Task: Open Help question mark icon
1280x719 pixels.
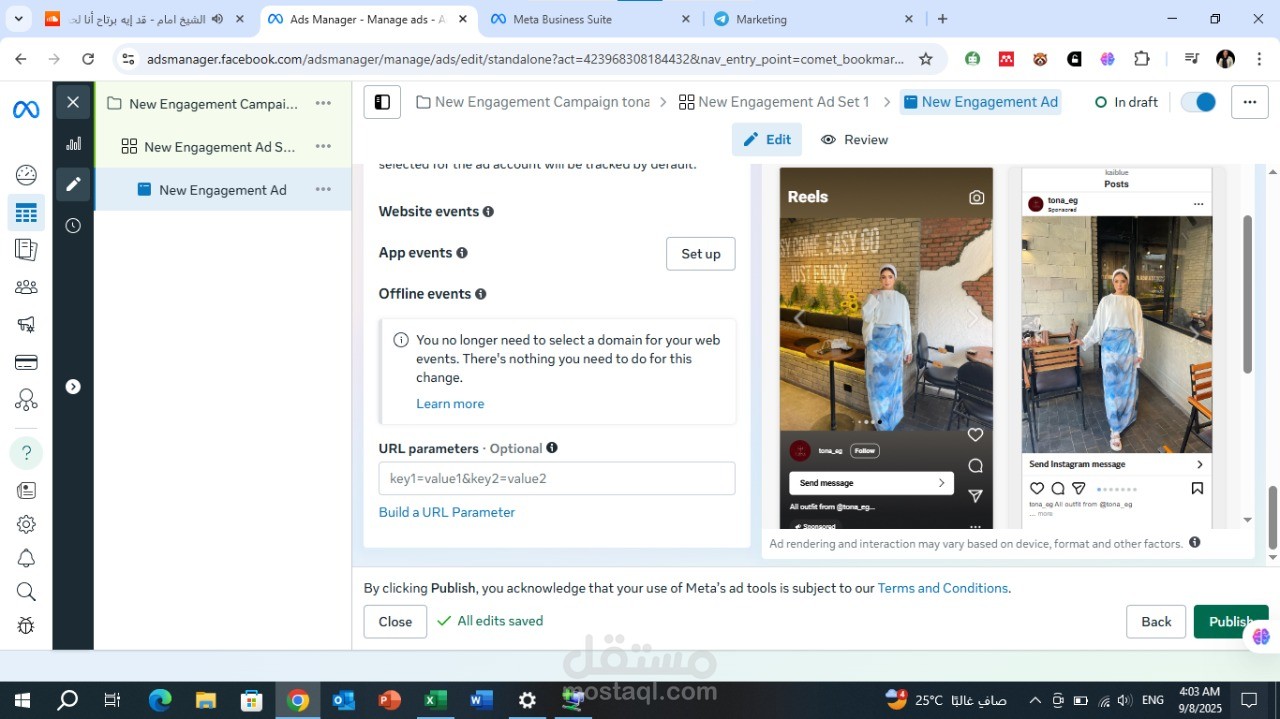Action: (x=26, y=453)
